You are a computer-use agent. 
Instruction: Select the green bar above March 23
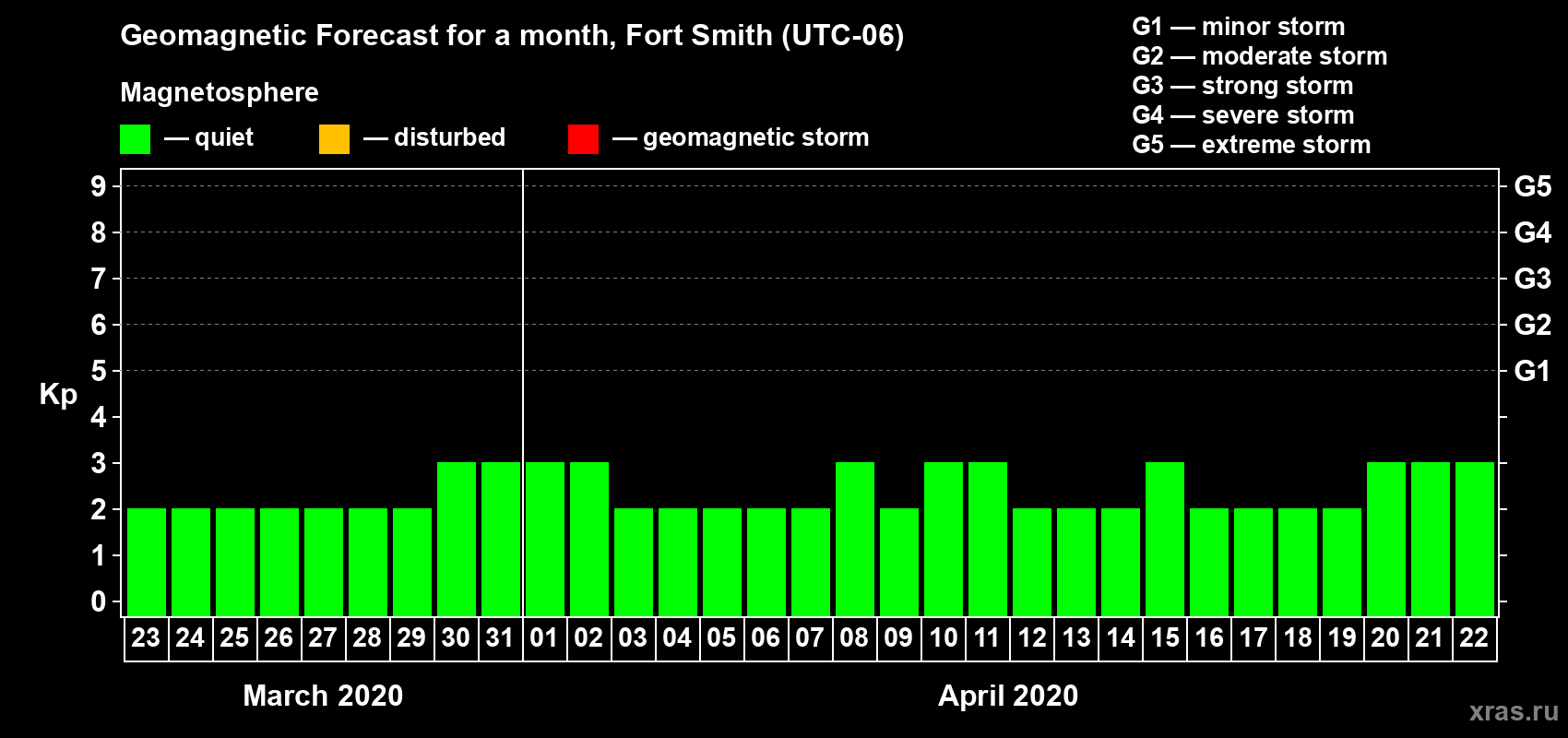point(147,562)
